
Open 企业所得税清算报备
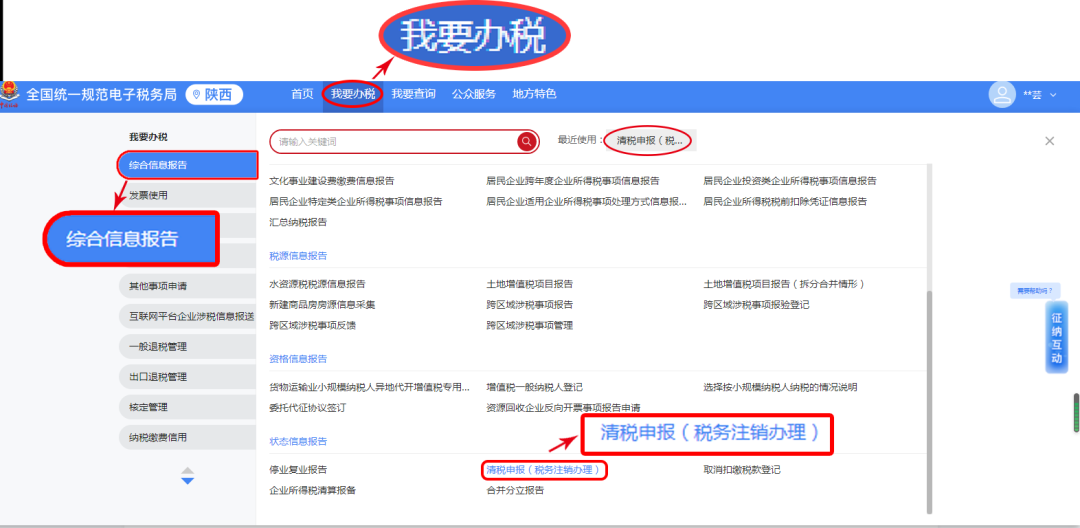click(313, 491)
